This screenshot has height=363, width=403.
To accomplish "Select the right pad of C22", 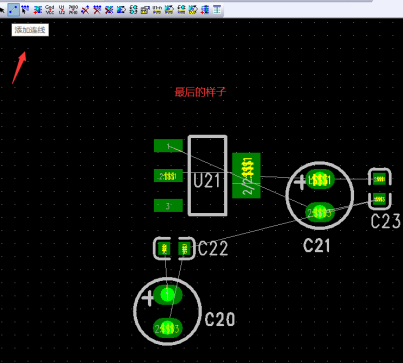I will [184, 249].
